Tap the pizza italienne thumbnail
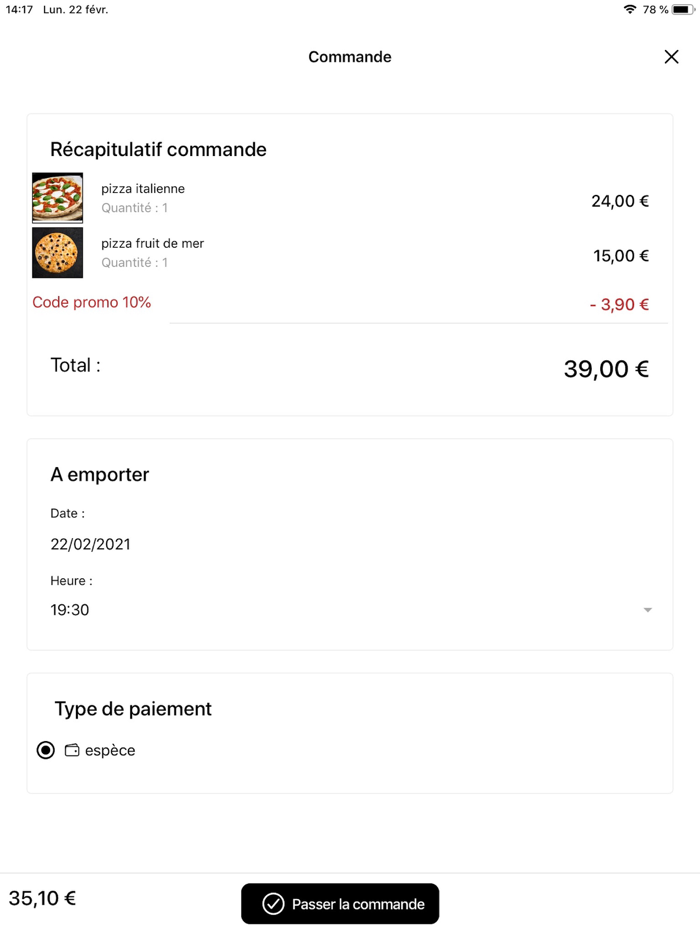700x934 pixels. tap(57, 198)
